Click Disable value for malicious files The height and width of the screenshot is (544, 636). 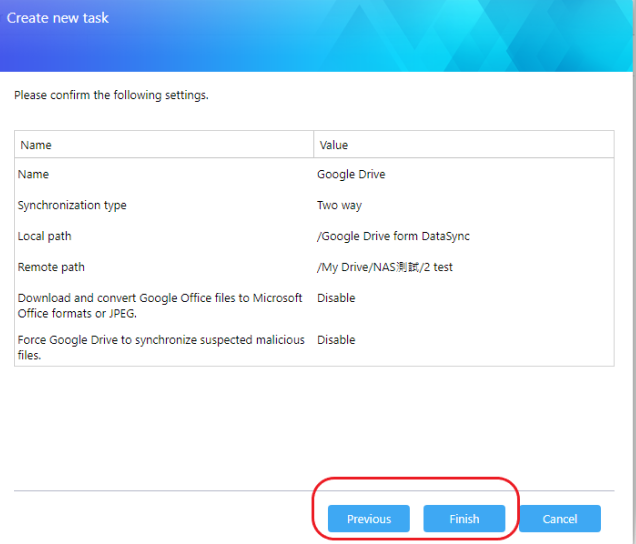tap(336, 340)
